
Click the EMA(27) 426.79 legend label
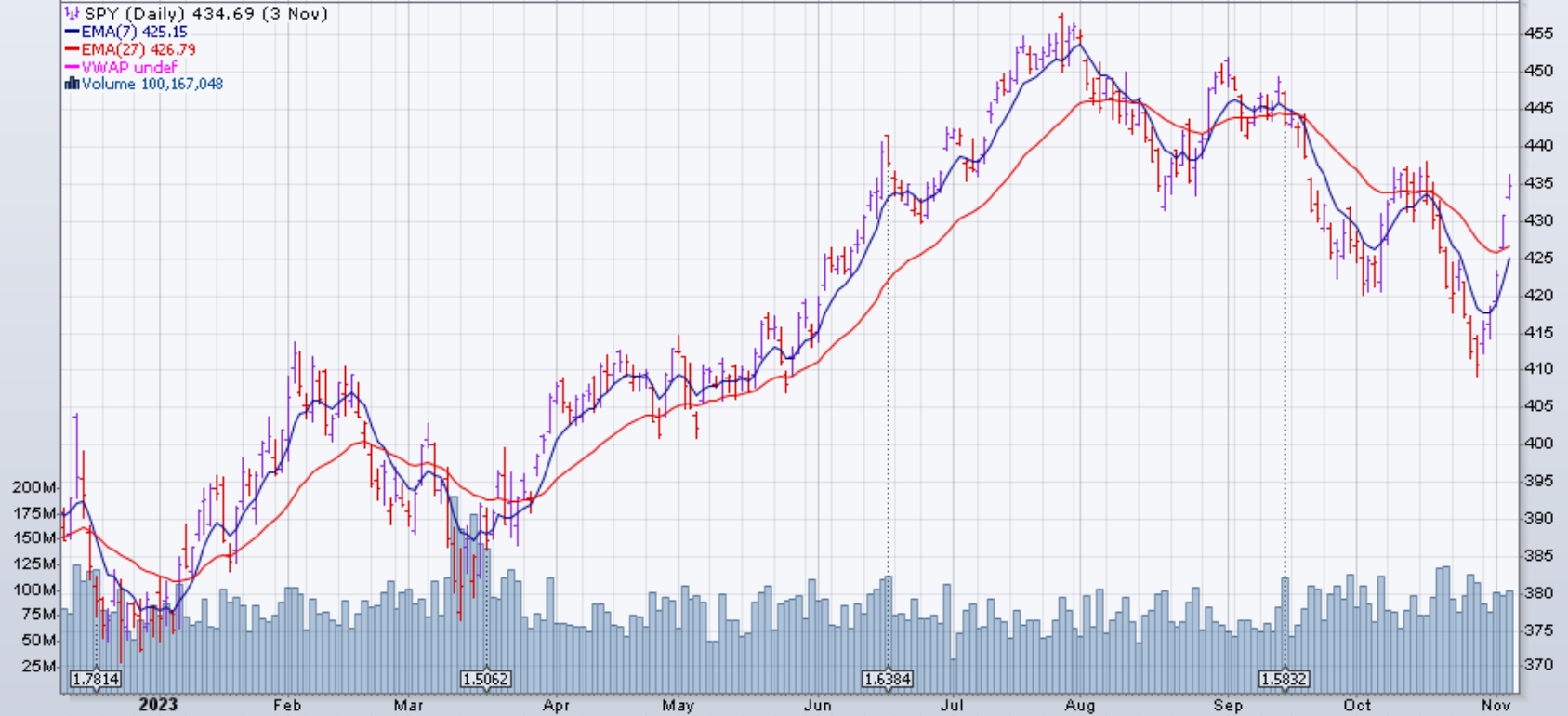tap(138, 49)
